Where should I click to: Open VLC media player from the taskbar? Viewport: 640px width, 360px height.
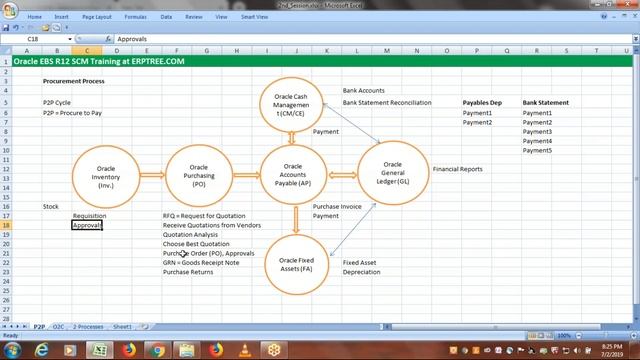[245, 350]
